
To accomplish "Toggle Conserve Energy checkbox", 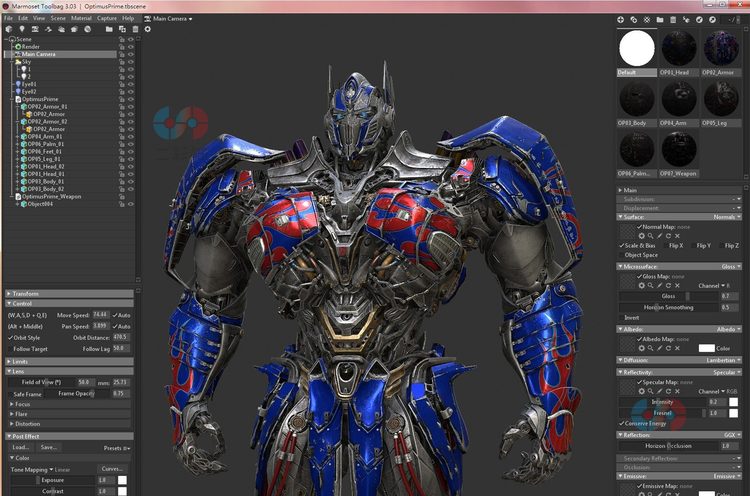I will (622, 423).
